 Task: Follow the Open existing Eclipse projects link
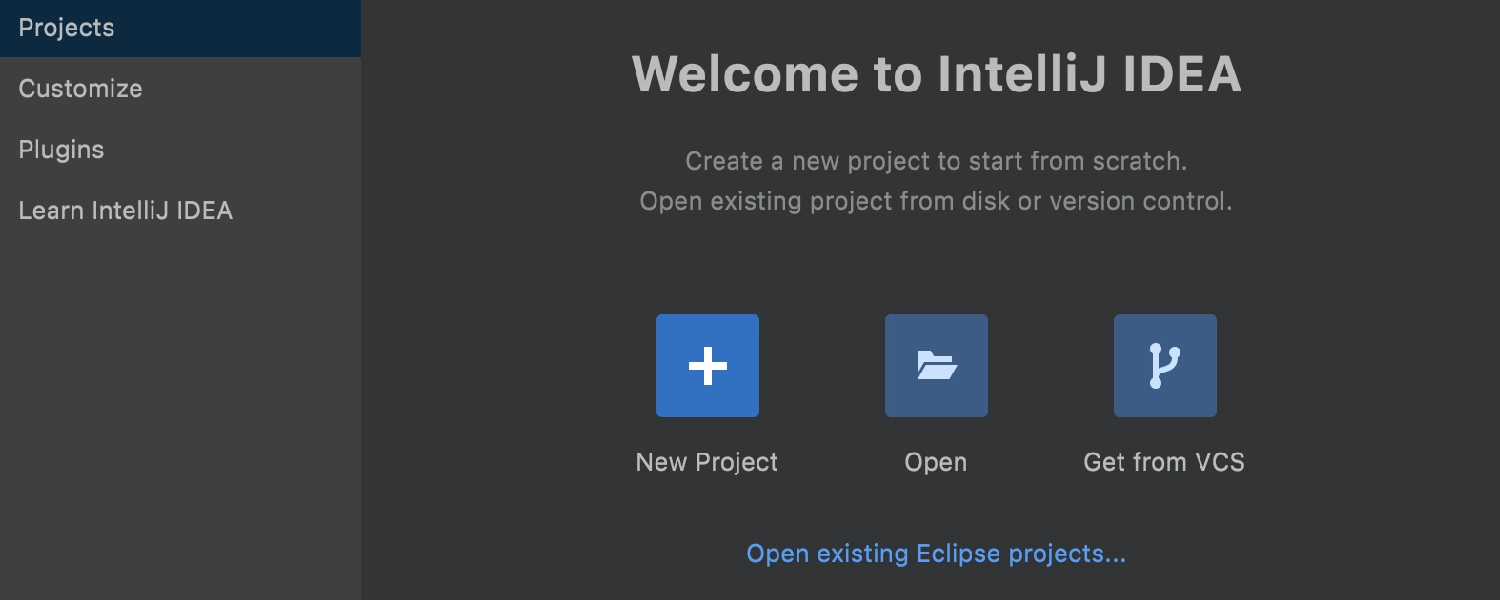(x=936, y=554)
